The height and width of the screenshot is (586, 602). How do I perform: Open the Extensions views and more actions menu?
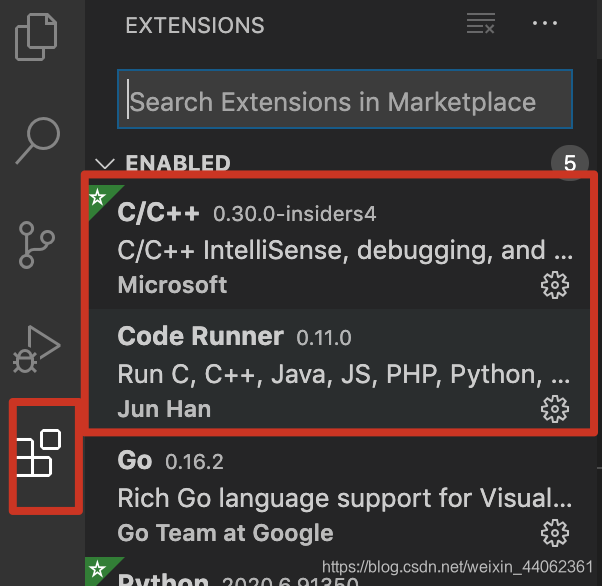(x=545, y=25)
